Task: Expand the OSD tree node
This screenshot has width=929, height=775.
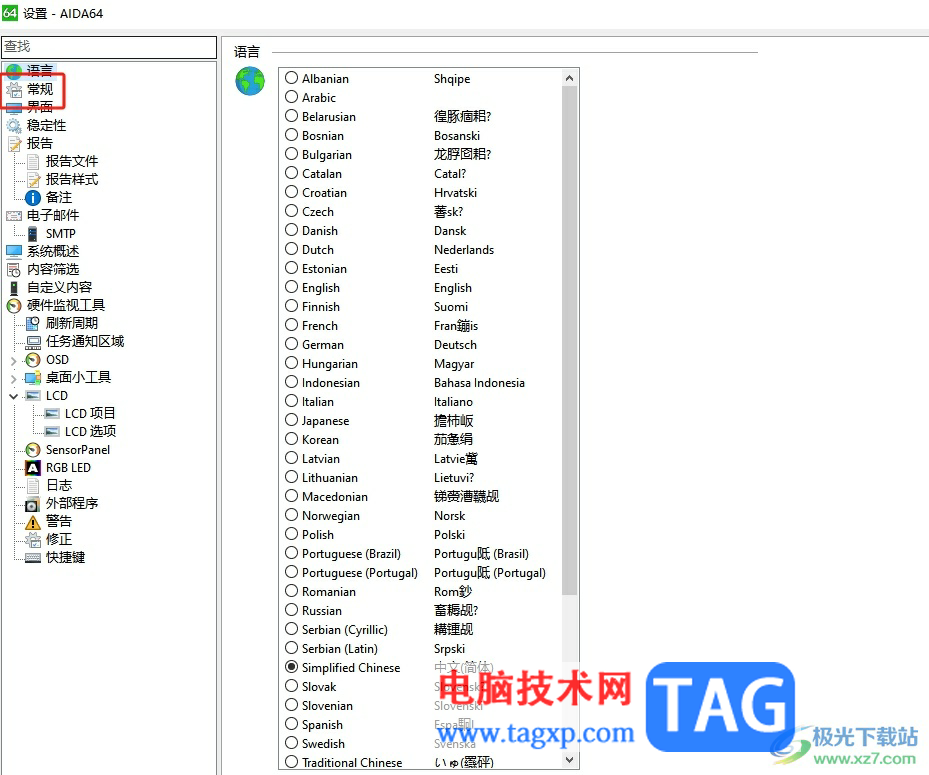Action: (x=14, y=360)
